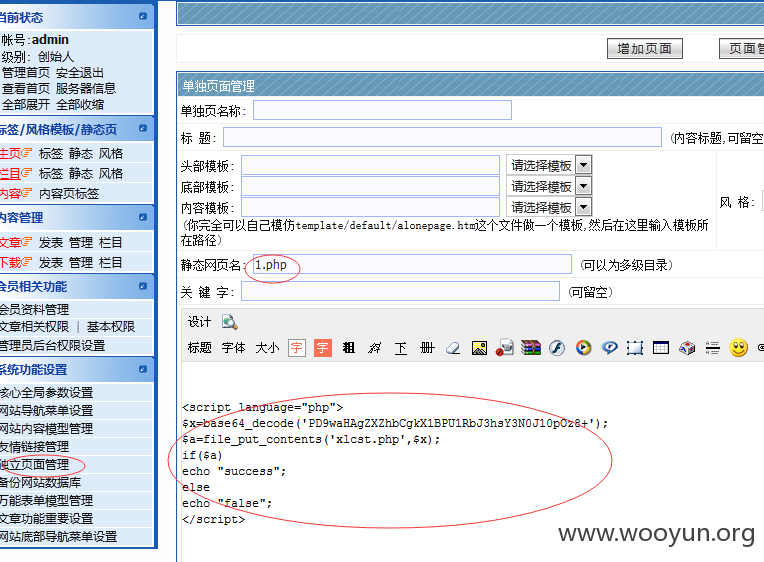The width and height of the screenshot is (764, 562).
Task: Open the 内容模板 template dropdown
Action: [549, 207]
